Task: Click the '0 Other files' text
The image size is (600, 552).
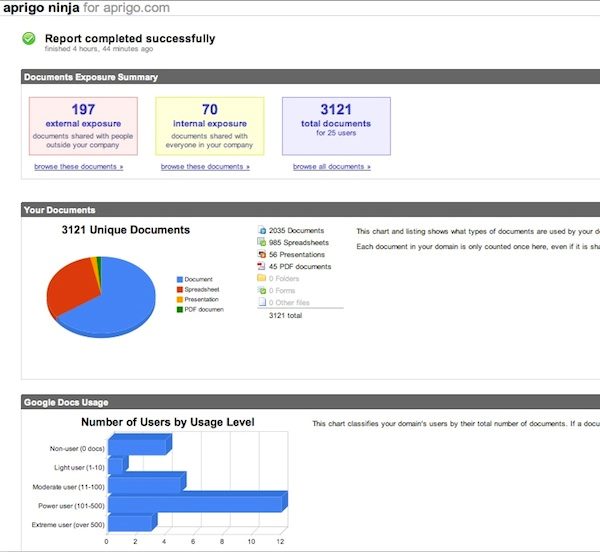Action: pos(289,303)
